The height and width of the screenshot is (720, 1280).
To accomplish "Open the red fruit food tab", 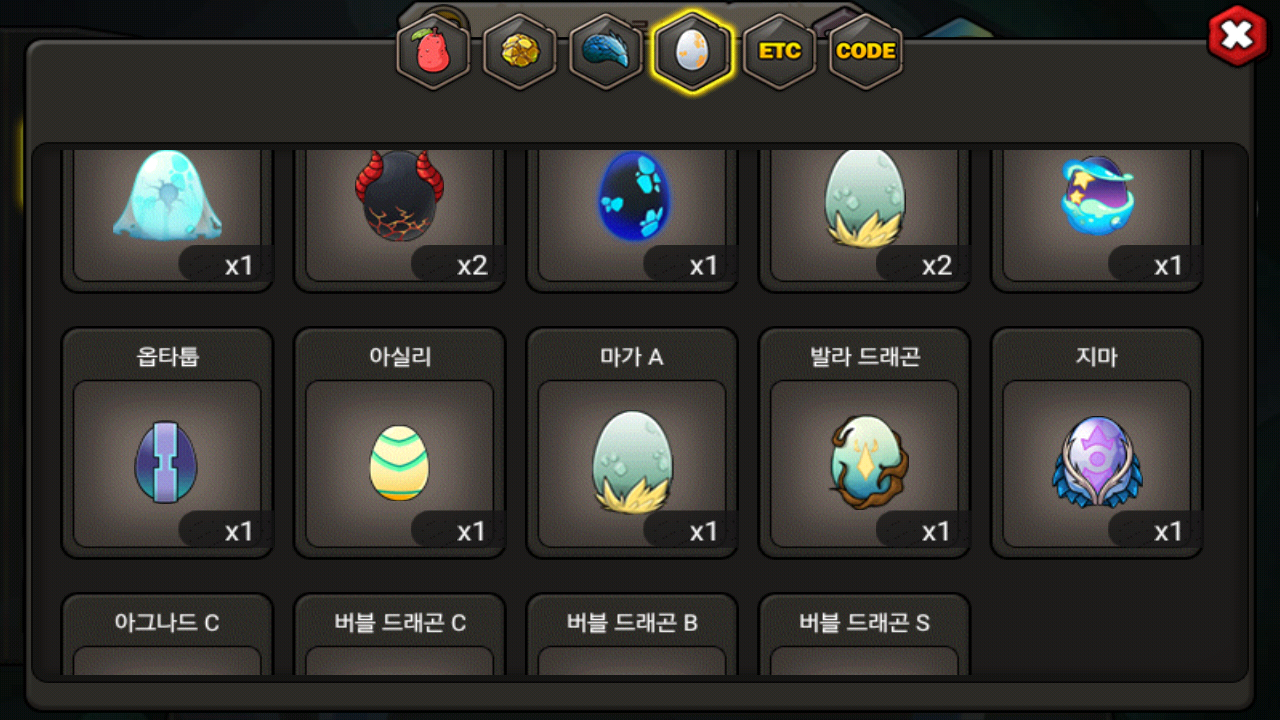I will pos(433,51).
